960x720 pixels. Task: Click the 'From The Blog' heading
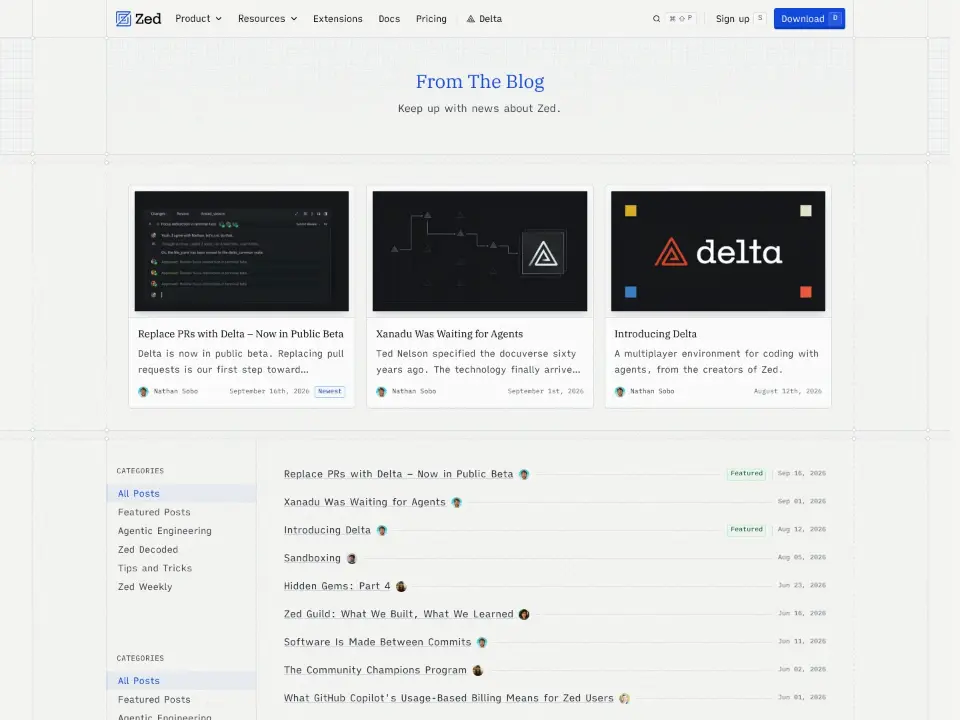[x=479, y=81]
